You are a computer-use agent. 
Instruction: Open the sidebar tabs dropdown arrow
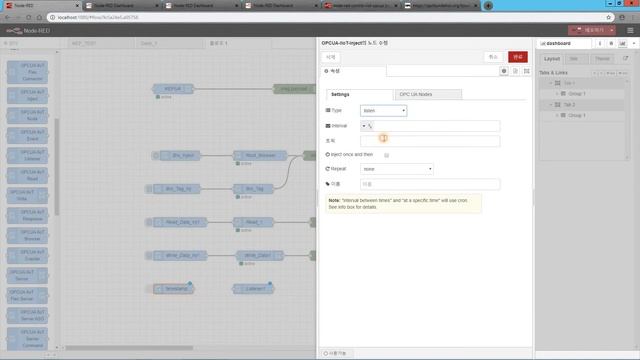tap(634, 43)
